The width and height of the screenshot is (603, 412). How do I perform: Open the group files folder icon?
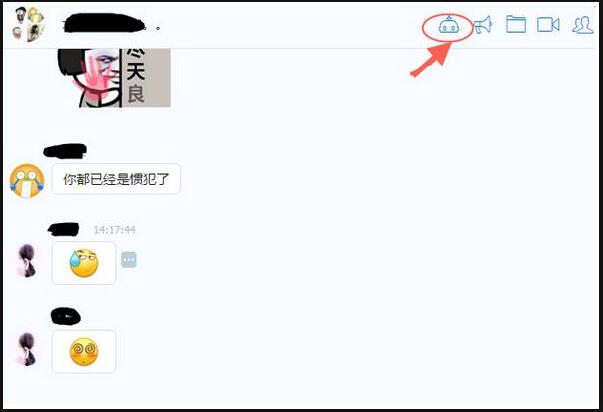516,24
